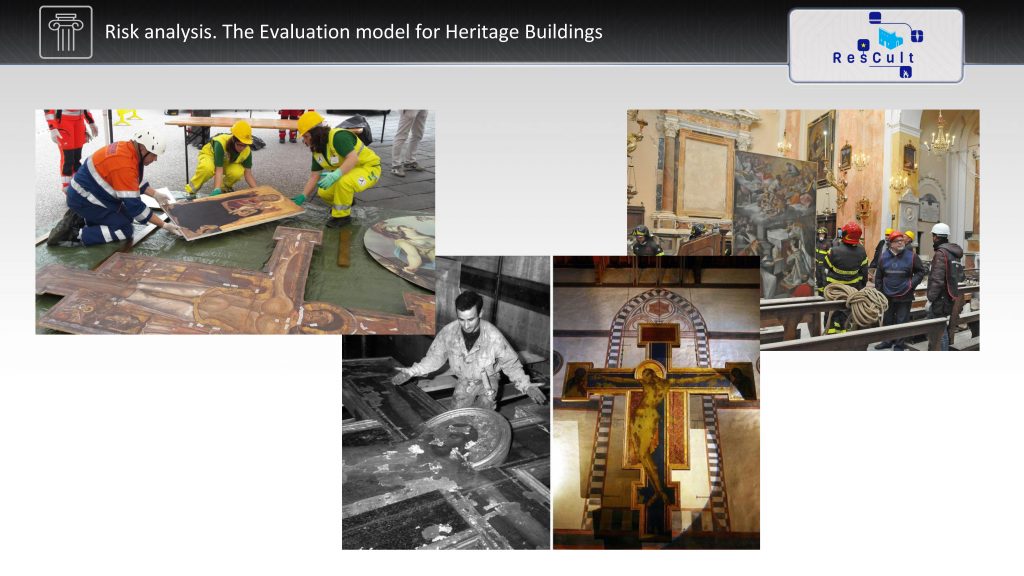Click the fire flame icon in ResCult logo
The width and height of the screenshot is (1024, 576).
tap(905, 72)
